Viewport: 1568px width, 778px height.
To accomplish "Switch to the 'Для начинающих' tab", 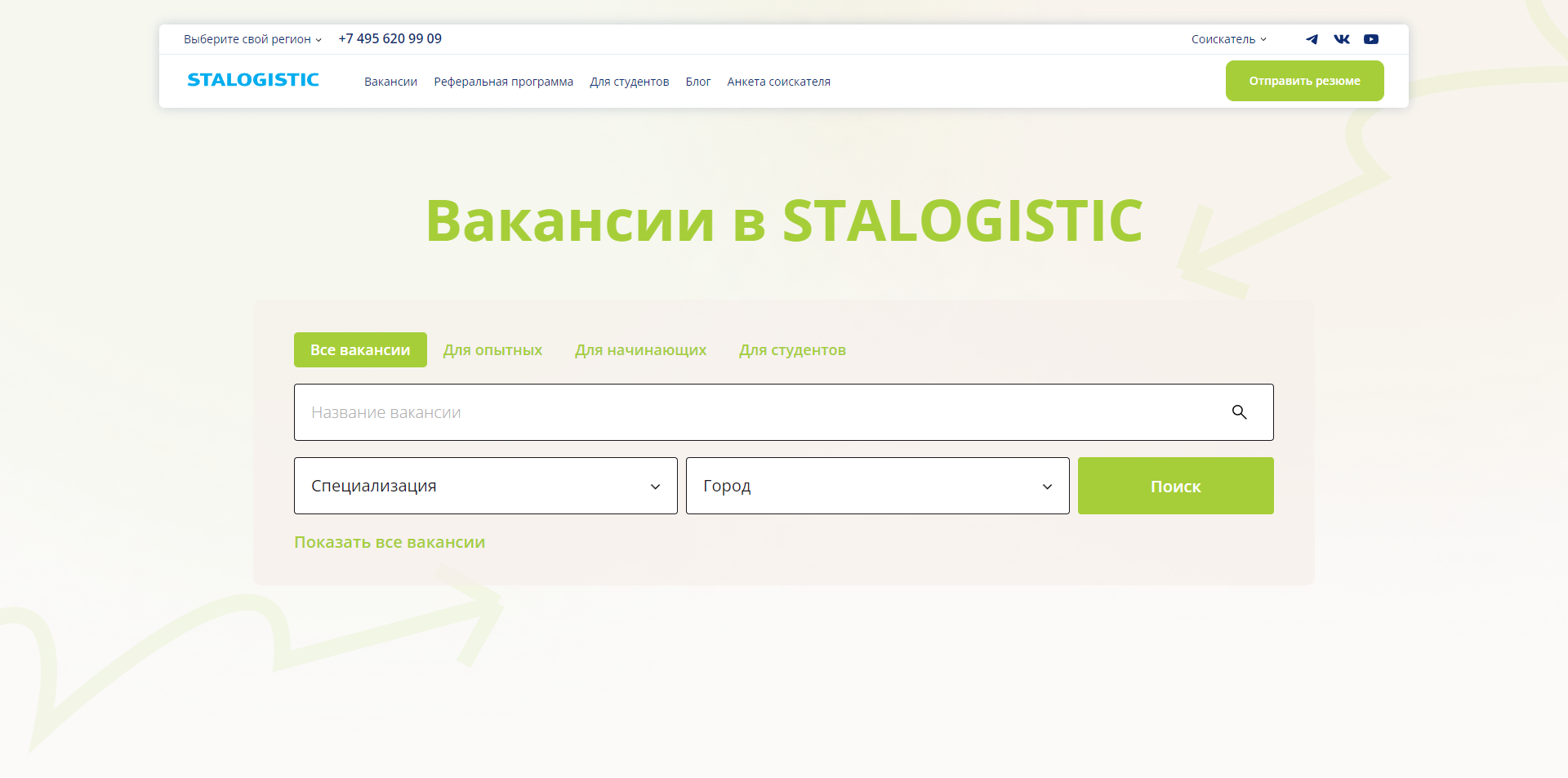I will coord(640,349).
